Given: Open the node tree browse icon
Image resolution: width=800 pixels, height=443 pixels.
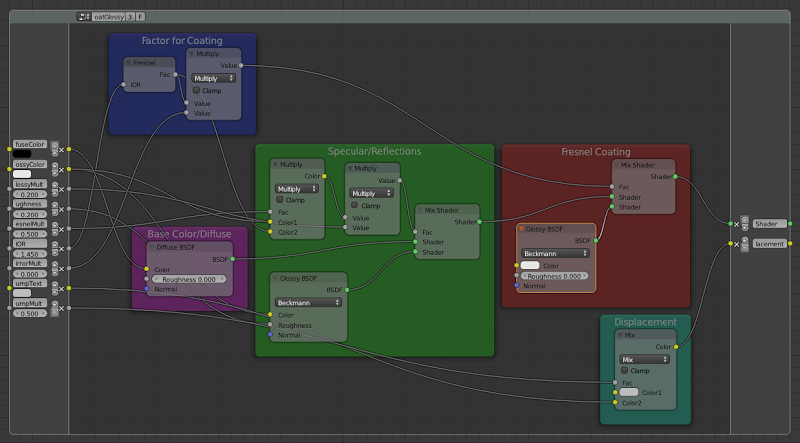Looking at the screenshot, I should coord(84,17).
